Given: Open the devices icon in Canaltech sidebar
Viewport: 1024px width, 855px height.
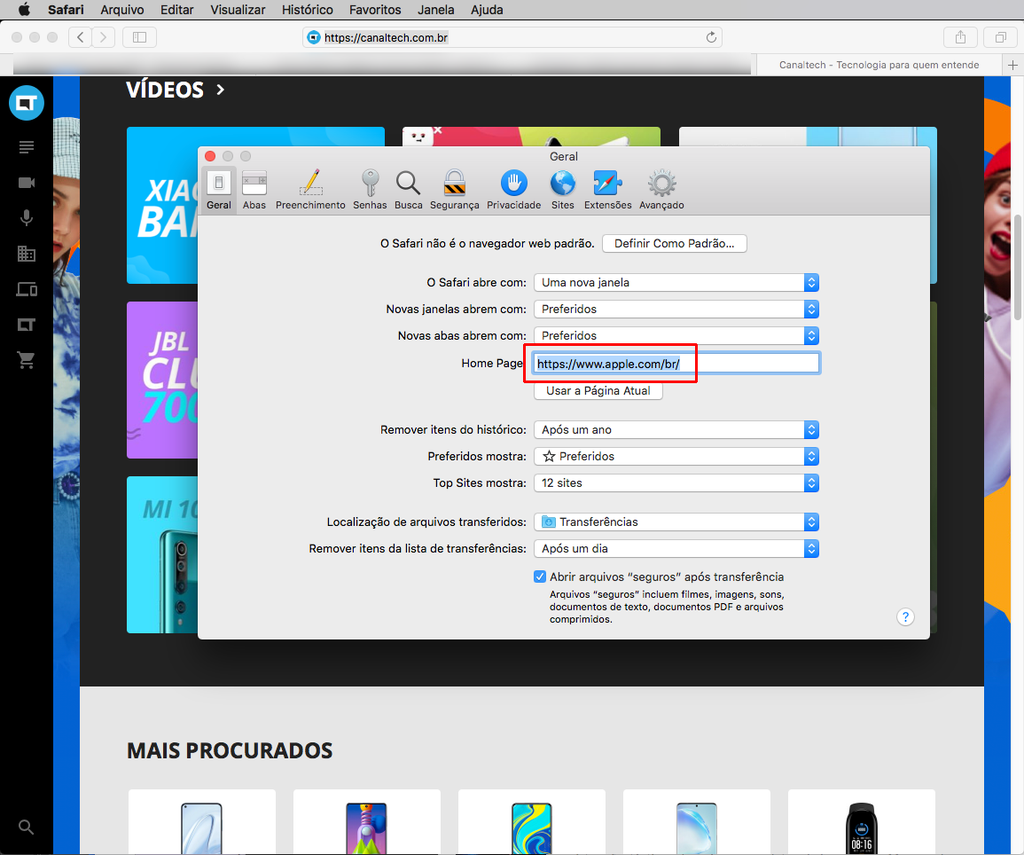Looking at the screenshot, I should [x=26, y=289].
